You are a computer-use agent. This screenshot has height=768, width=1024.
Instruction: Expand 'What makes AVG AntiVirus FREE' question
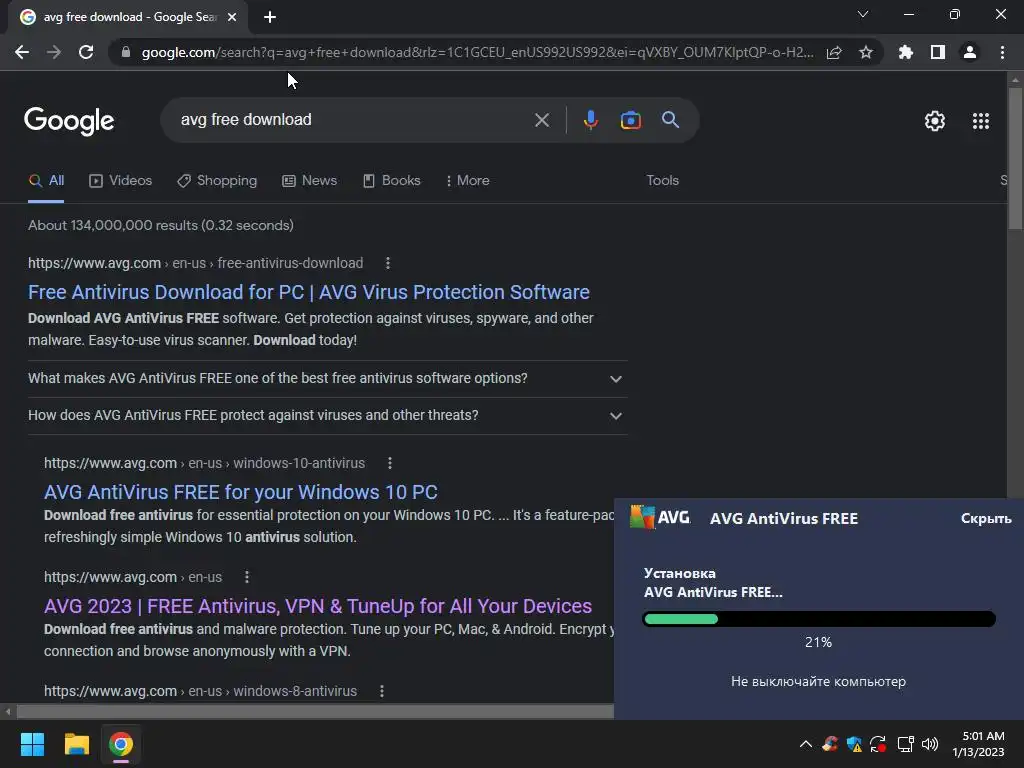point(328,379)
